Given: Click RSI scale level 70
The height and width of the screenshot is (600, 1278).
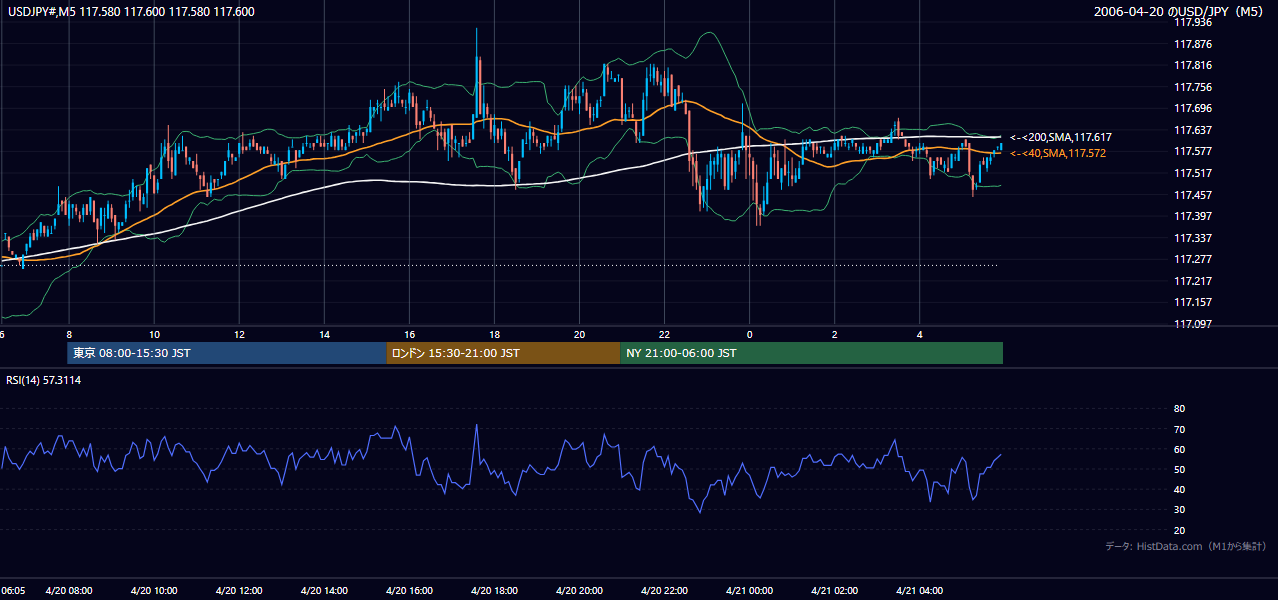Looking at the screenshot, I should [x=1179, y=429].
